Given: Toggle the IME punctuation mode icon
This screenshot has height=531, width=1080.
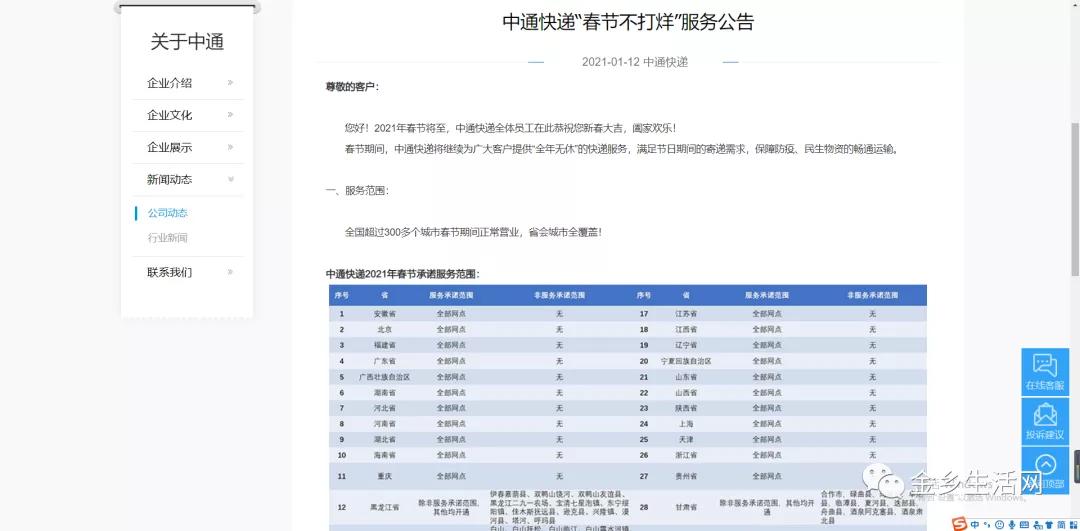Looking at the screenshot, I should [986, 525].
